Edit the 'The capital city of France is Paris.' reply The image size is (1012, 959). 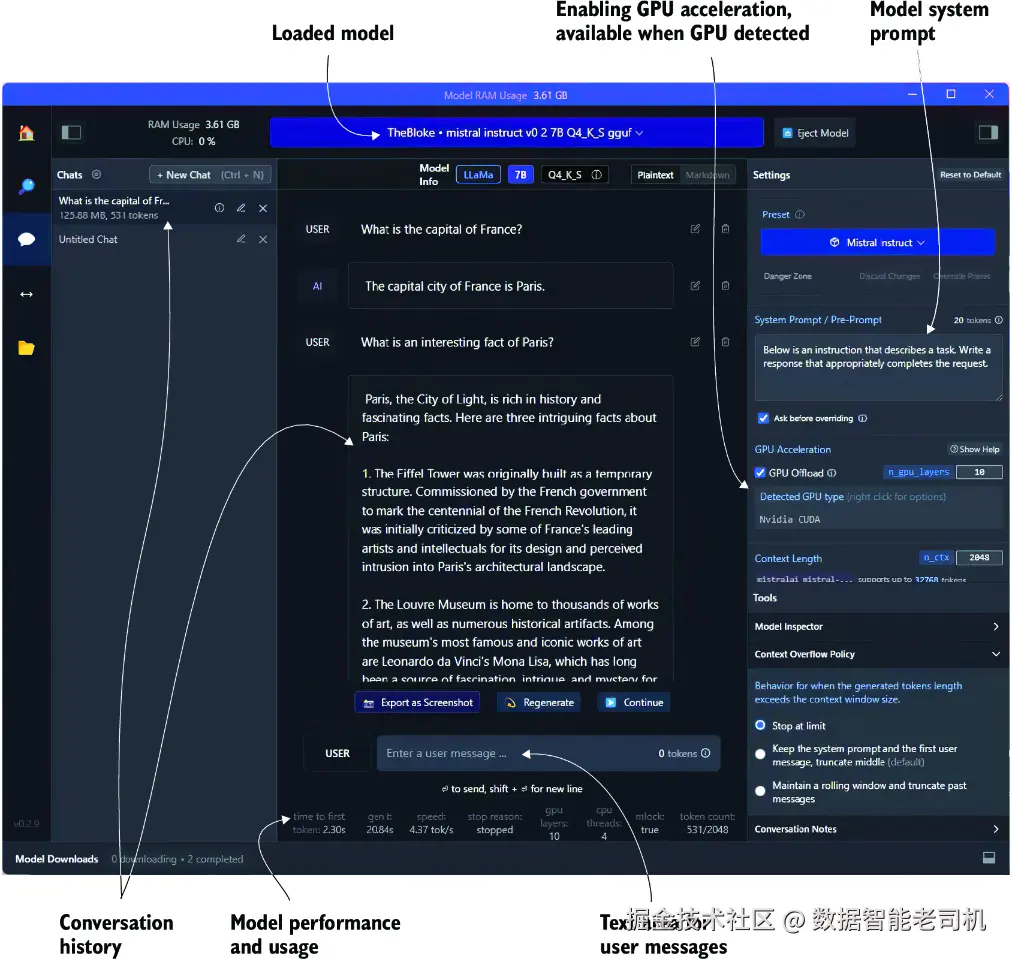tap(695, 285)
